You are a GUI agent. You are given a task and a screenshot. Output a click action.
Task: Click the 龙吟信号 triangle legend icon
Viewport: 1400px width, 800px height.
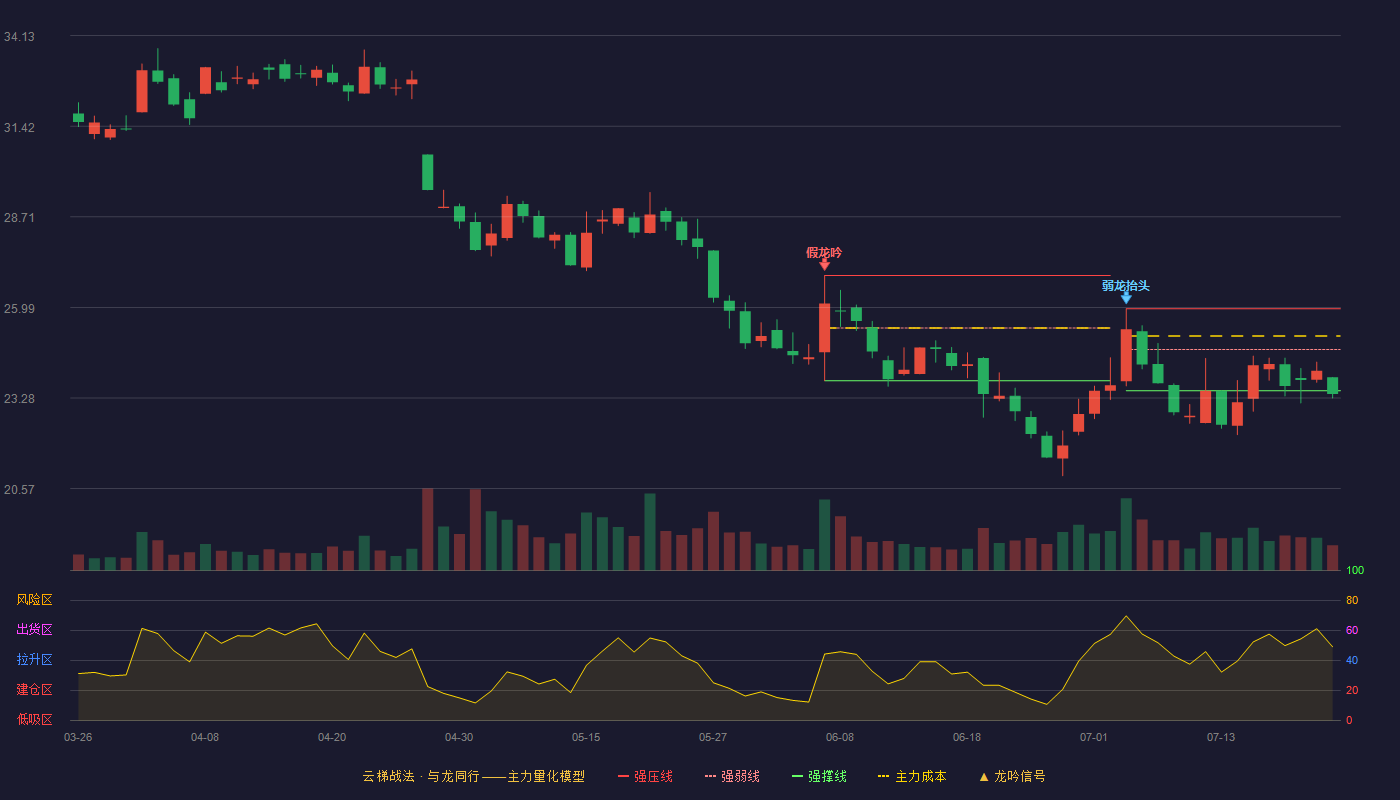pos(983,777)
